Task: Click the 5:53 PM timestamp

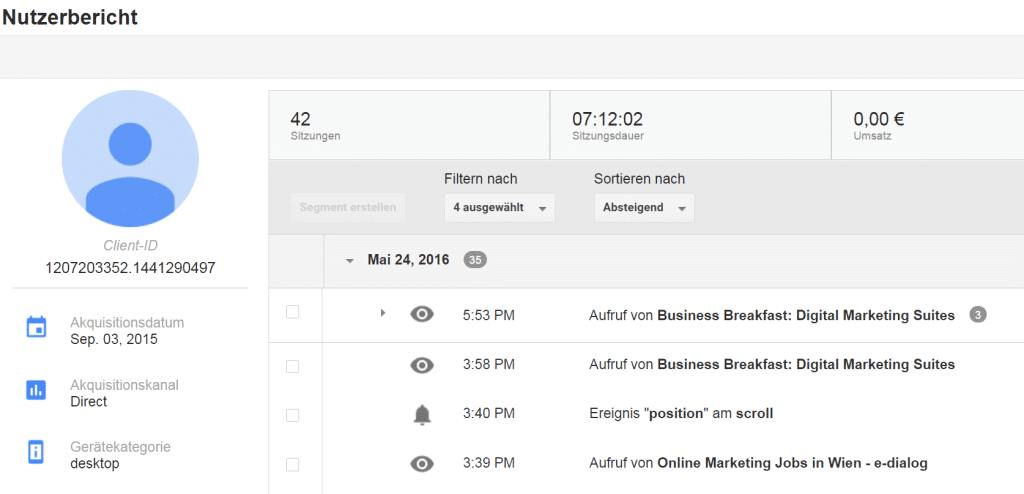Action: 488,316
